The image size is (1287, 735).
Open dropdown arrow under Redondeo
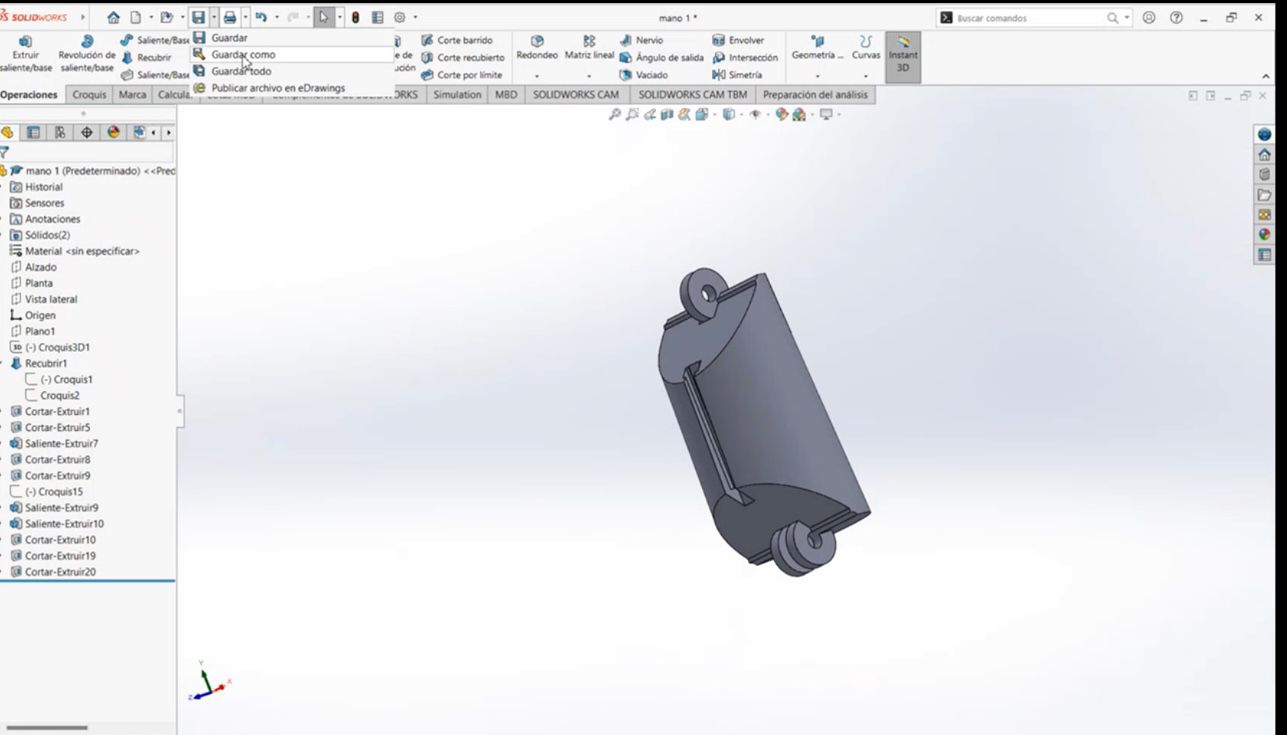(x=537, y=77)
